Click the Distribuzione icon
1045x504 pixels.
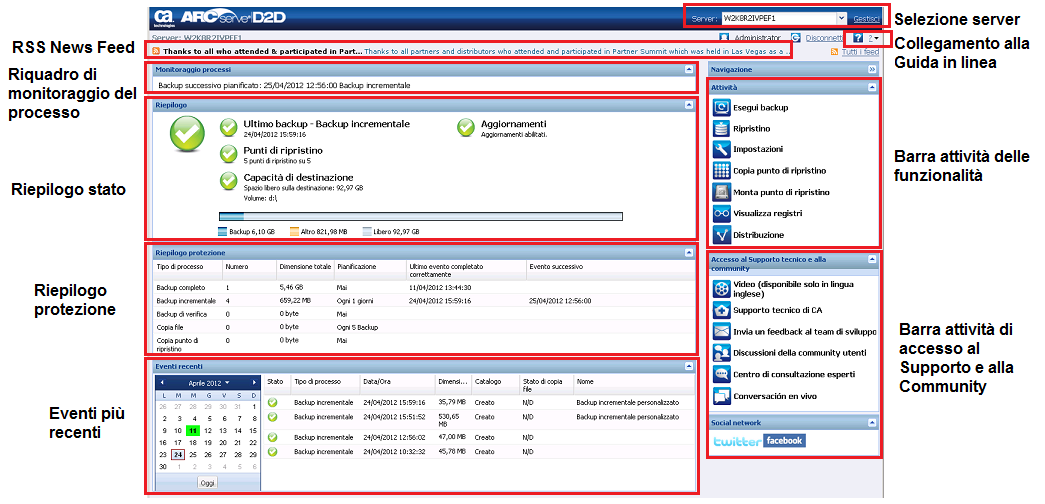[x=722, y=234]
